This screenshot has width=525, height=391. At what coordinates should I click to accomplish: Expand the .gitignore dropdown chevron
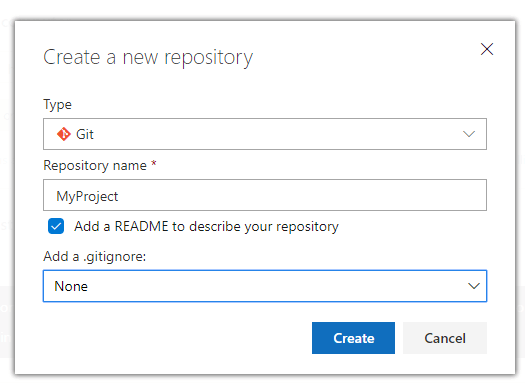(x=474, y=286)
